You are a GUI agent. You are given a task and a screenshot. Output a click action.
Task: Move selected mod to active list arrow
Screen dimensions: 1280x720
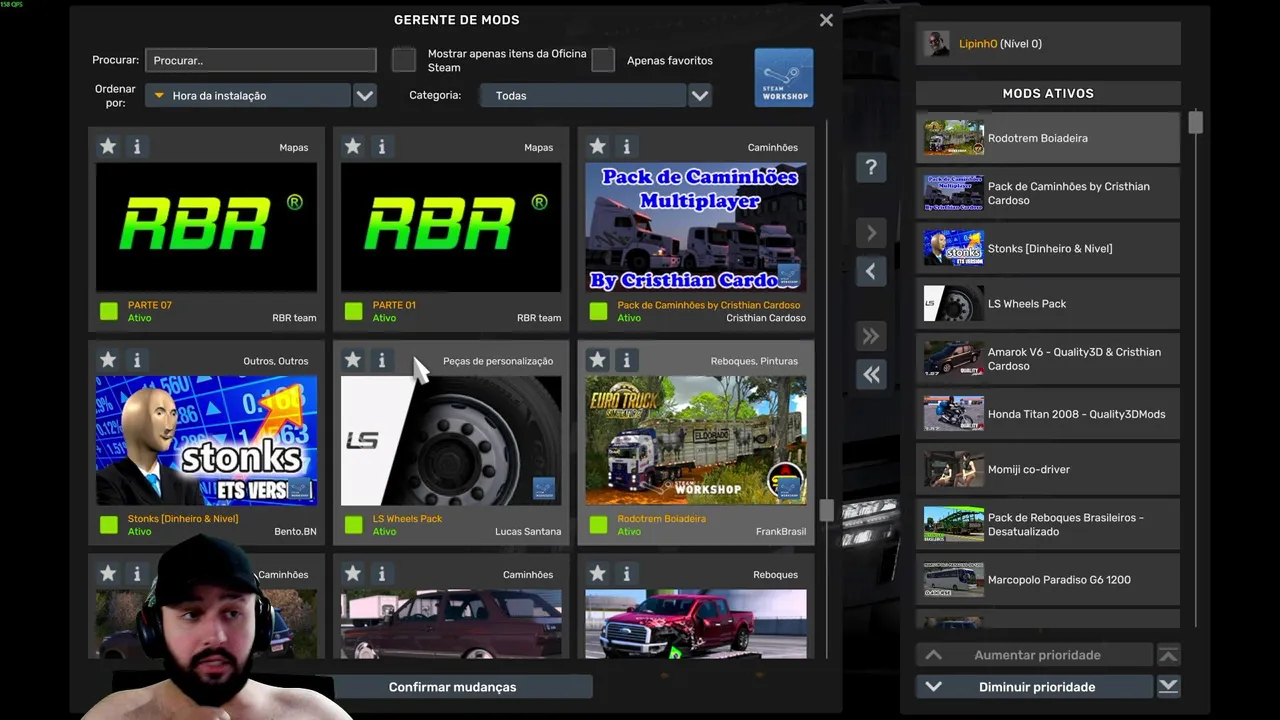pyautogui.click(x=871, y=233)
